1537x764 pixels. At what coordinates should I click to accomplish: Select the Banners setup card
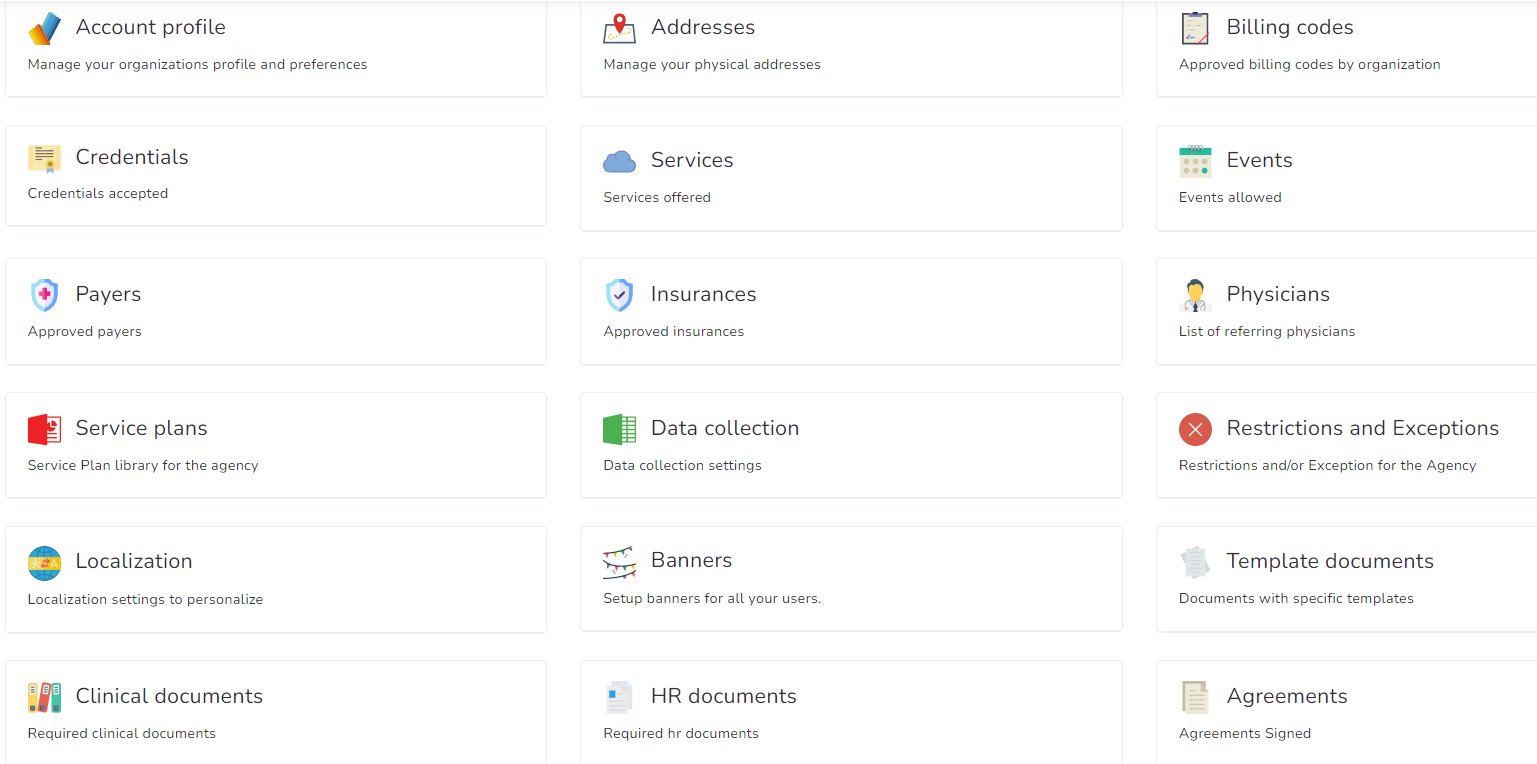coord(851,578)
